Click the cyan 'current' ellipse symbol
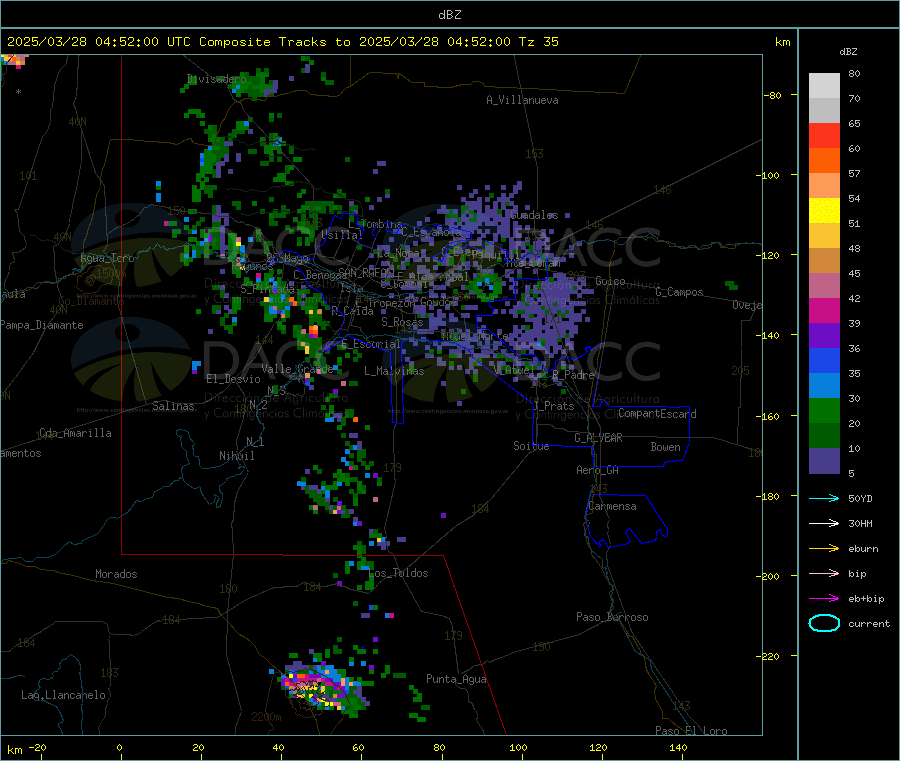 click(x=824, y=623)
